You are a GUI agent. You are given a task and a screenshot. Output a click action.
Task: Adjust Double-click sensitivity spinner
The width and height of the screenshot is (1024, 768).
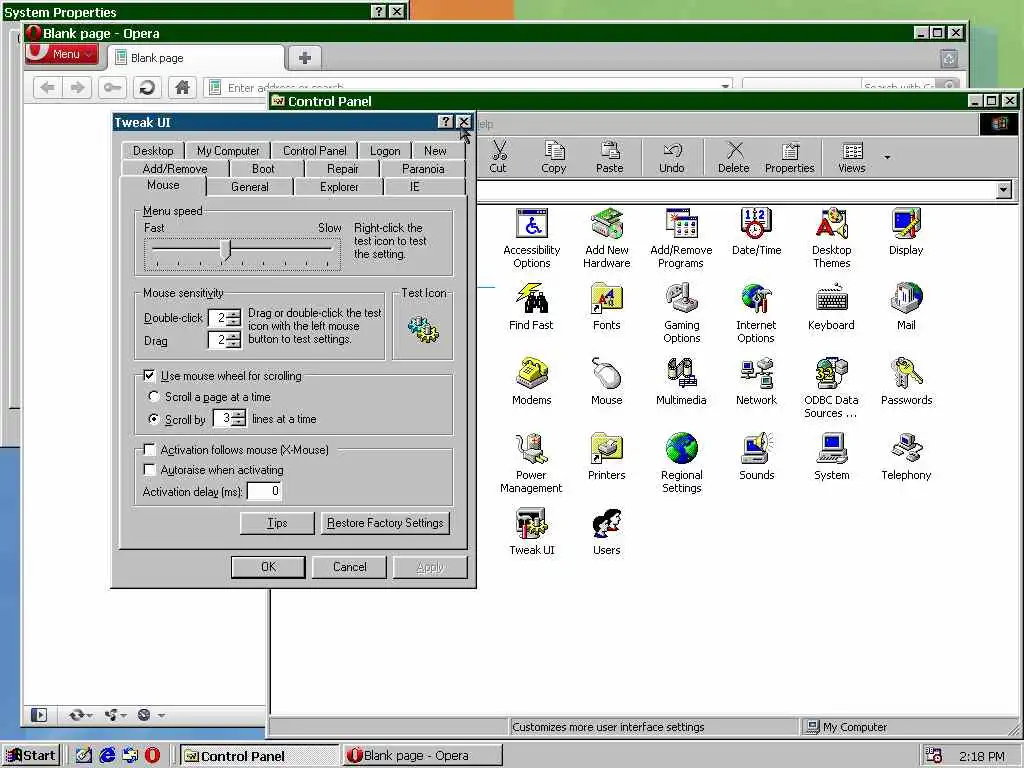(234, 318)
